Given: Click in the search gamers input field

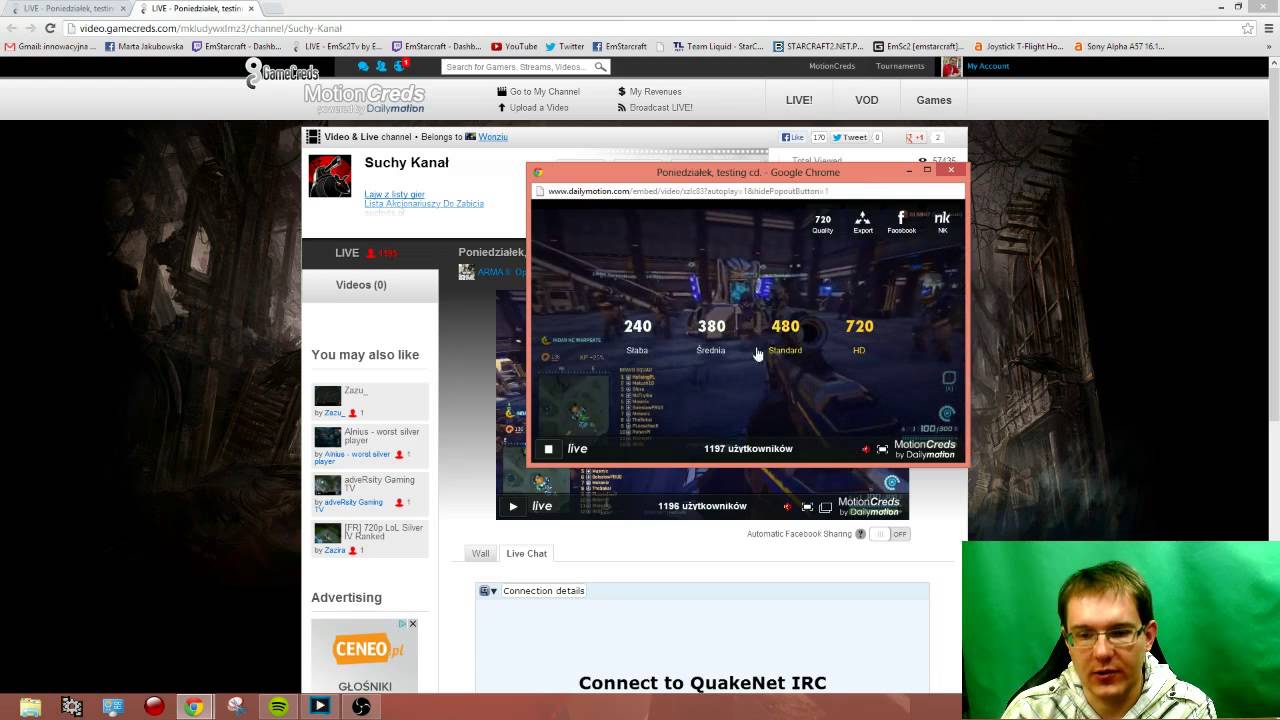Looking at the screenshot, I should [517, 67].
